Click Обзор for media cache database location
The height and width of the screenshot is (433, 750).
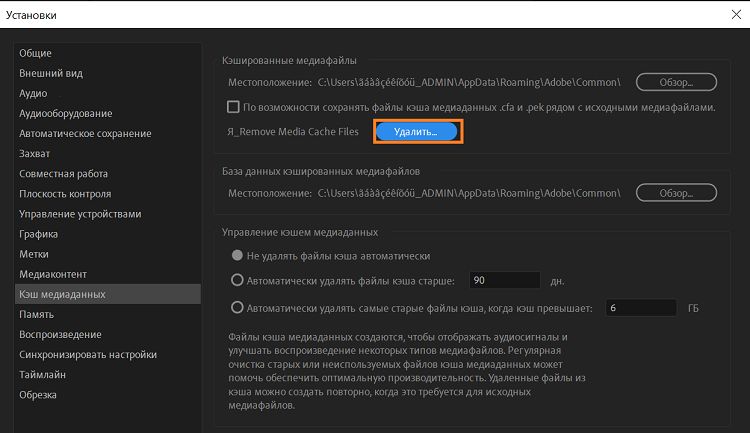pos(676,193)
